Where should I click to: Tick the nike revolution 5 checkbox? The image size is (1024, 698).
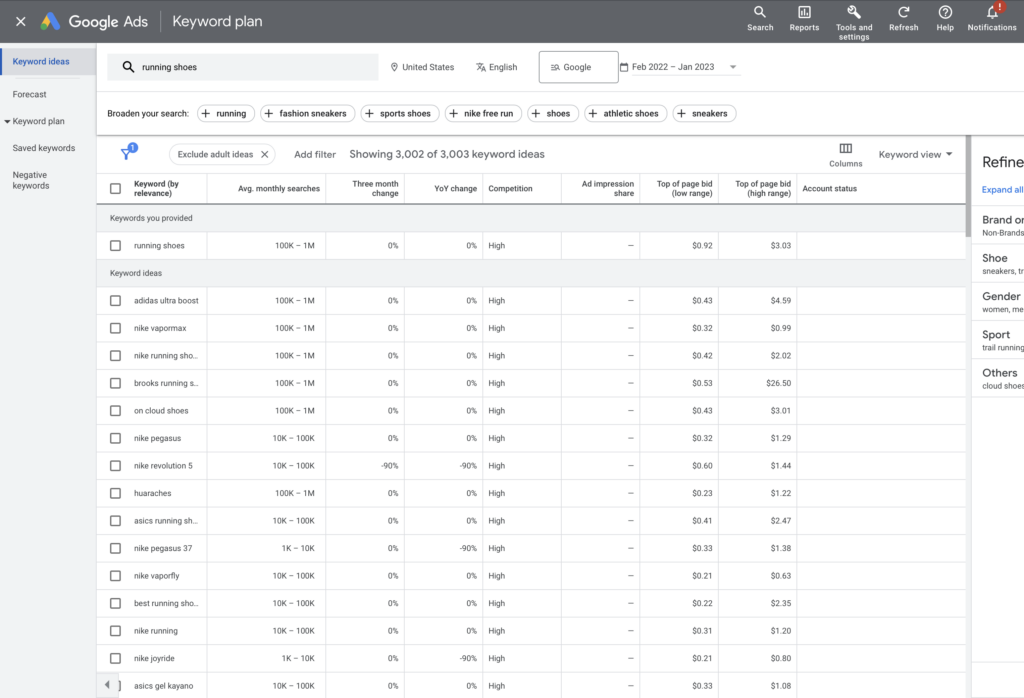click(116, 466)
